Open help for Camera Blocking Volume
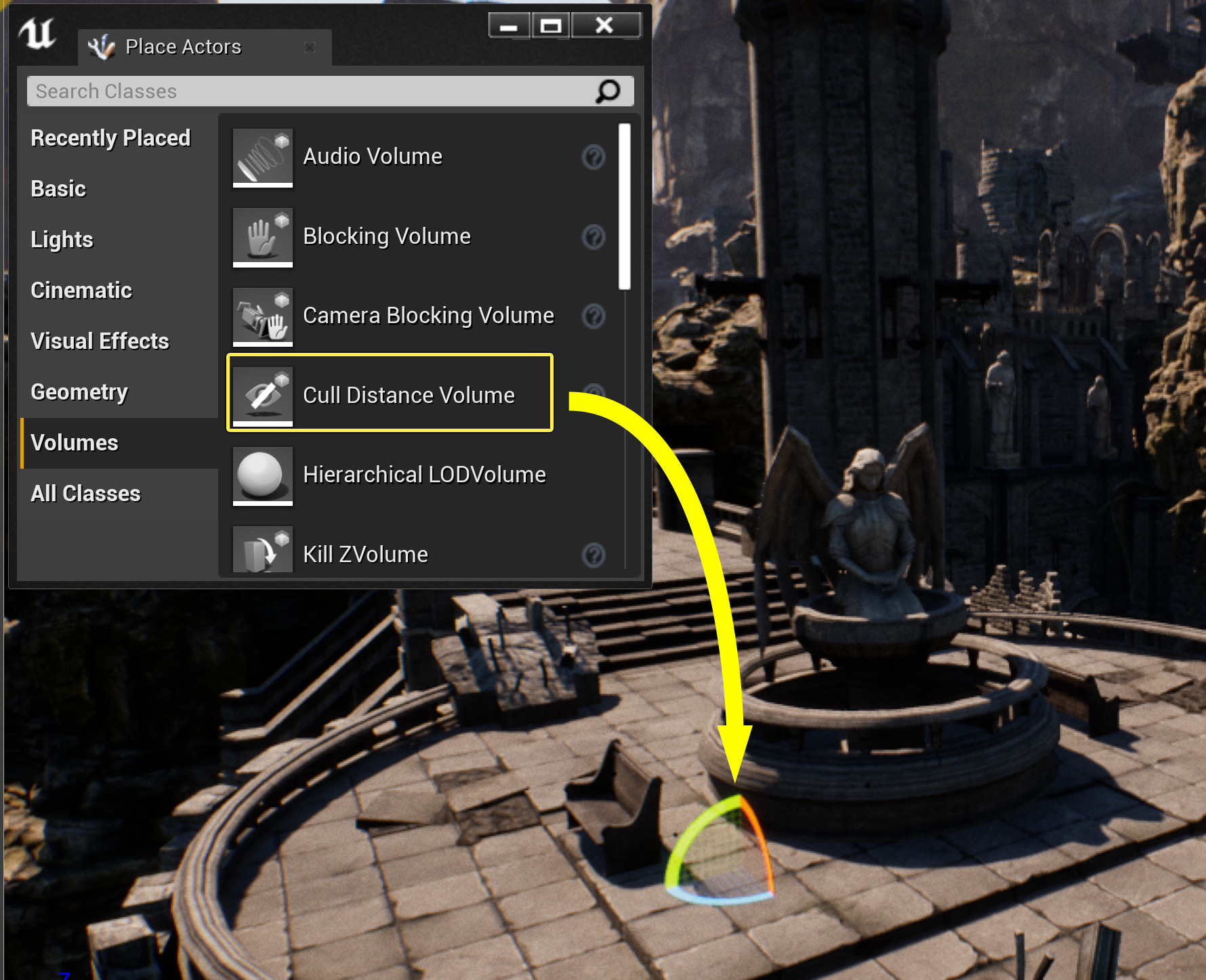 [x=594, y=316]
